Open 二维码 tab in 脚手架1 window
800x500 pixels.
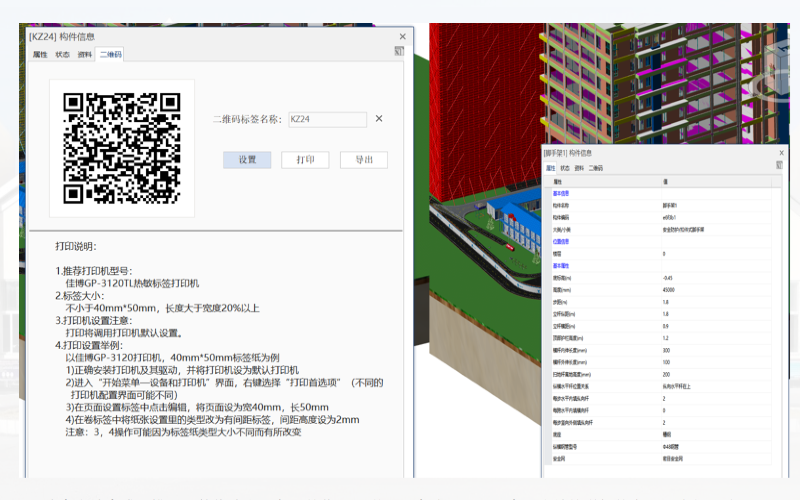(595, 168)
